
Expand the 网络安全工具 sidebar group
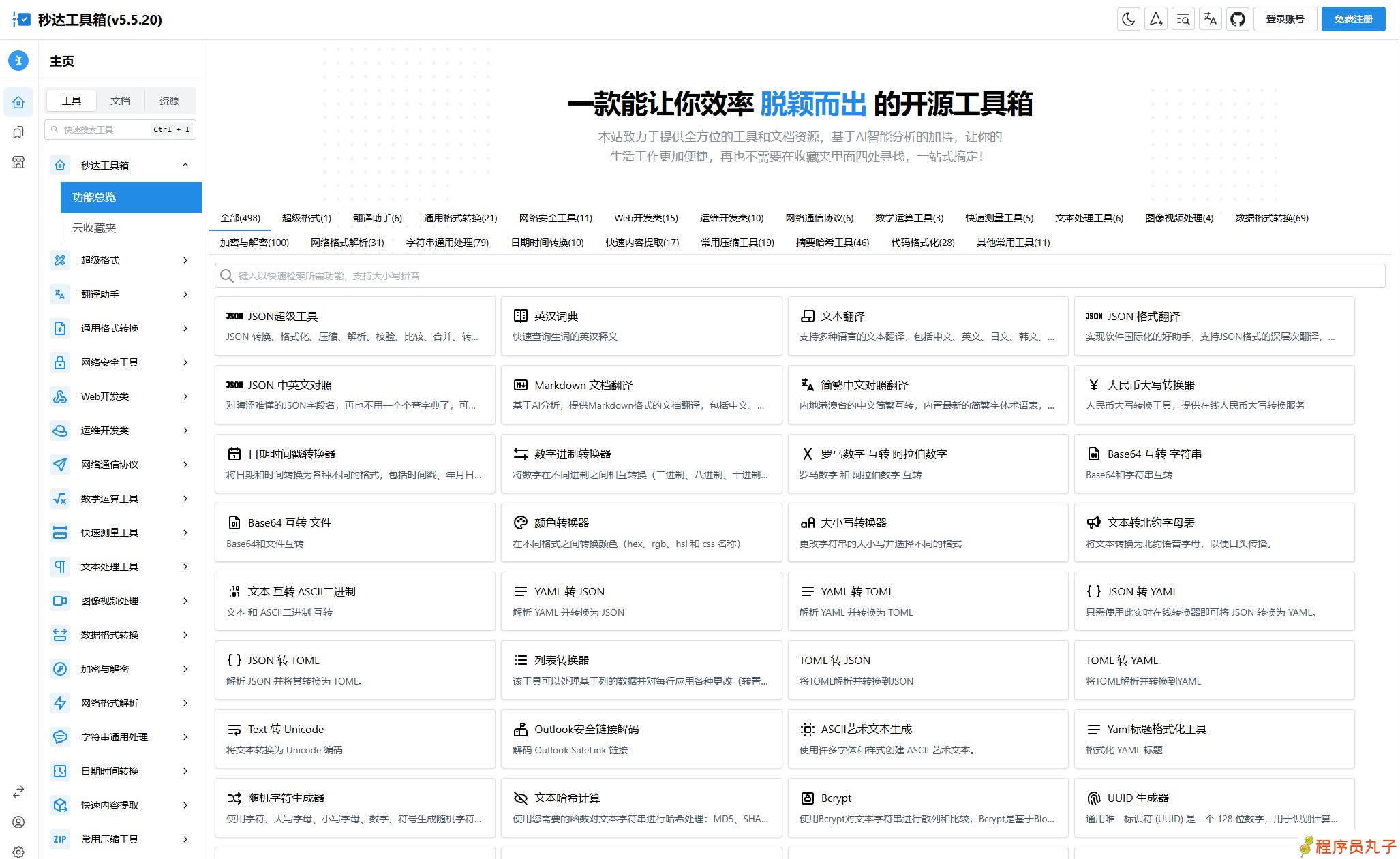click(120, 362)
